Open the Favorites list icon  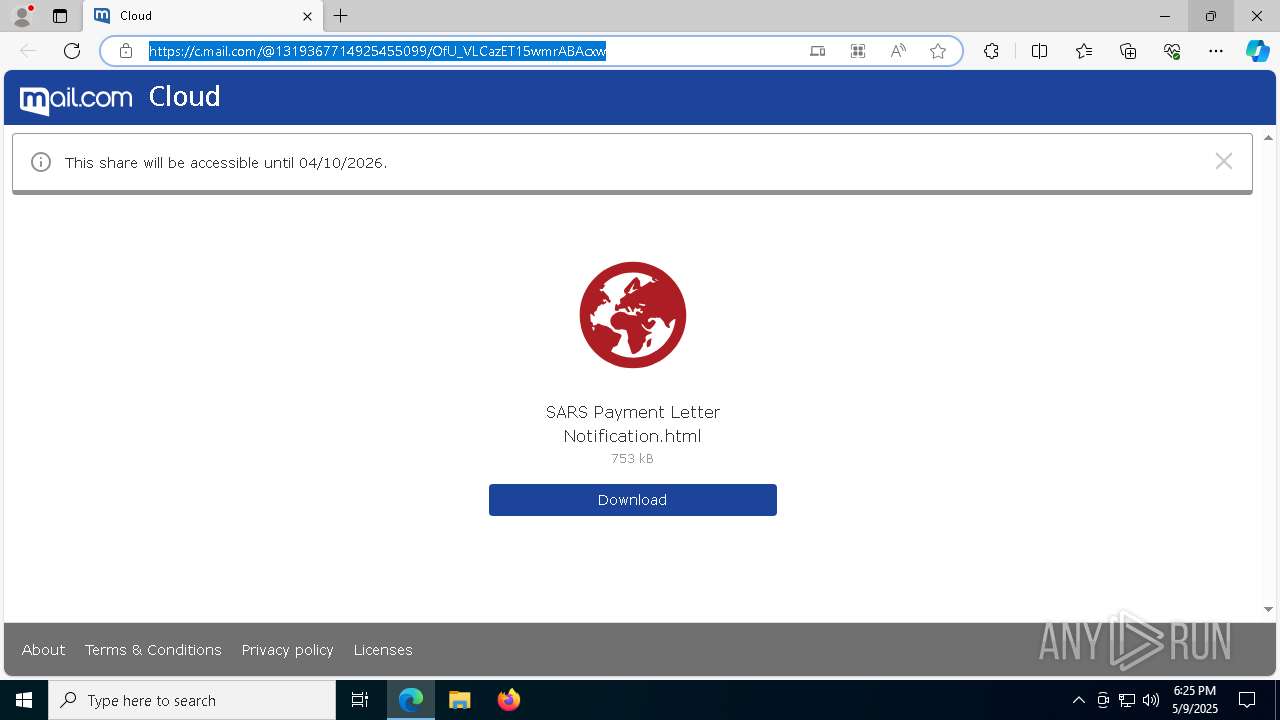[x=1084, y=51]
